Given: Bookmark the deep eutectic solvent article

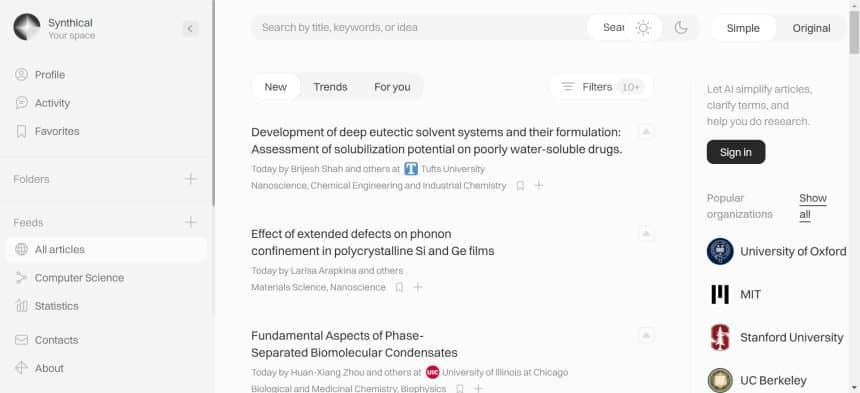Looking at the screenshot, I should tap(520, 186).
